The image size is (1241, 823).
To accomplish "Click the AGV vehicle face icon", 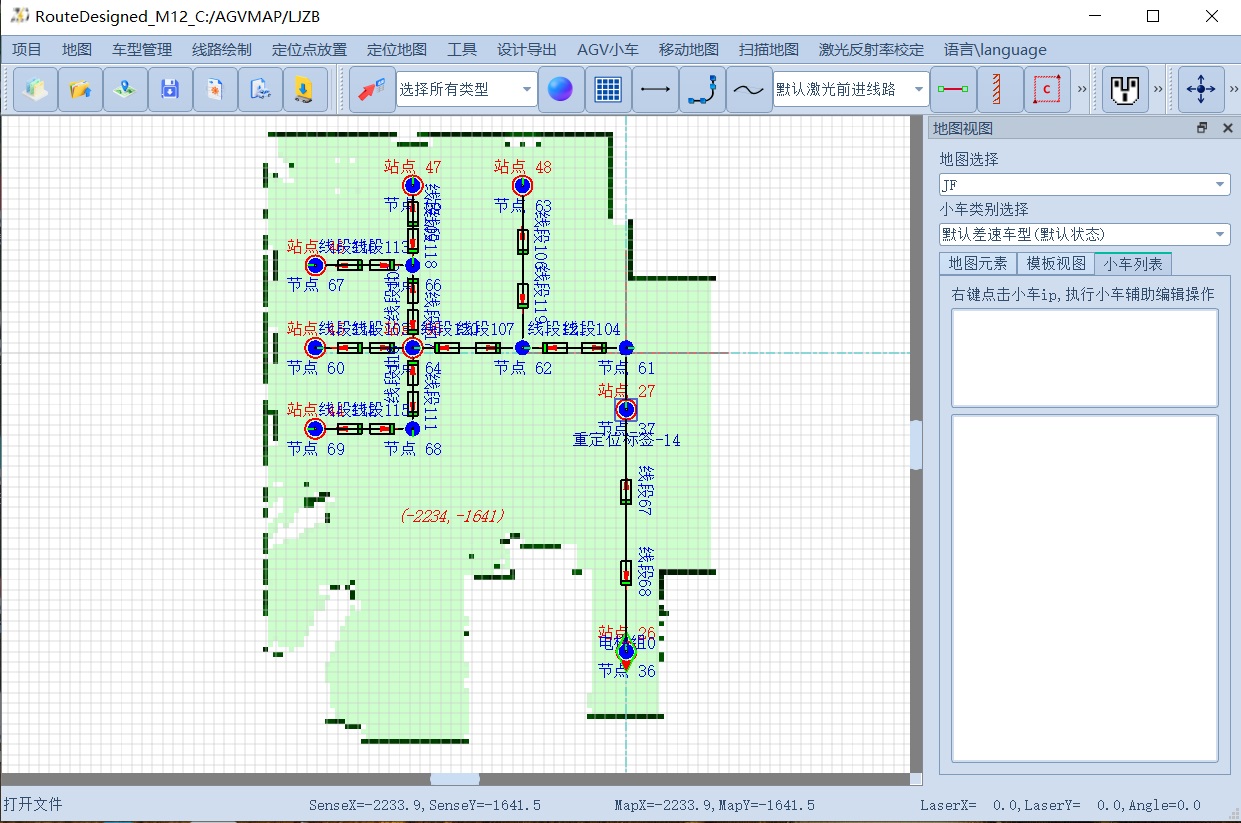I will pyautogui.click(x=1125, y=90).
